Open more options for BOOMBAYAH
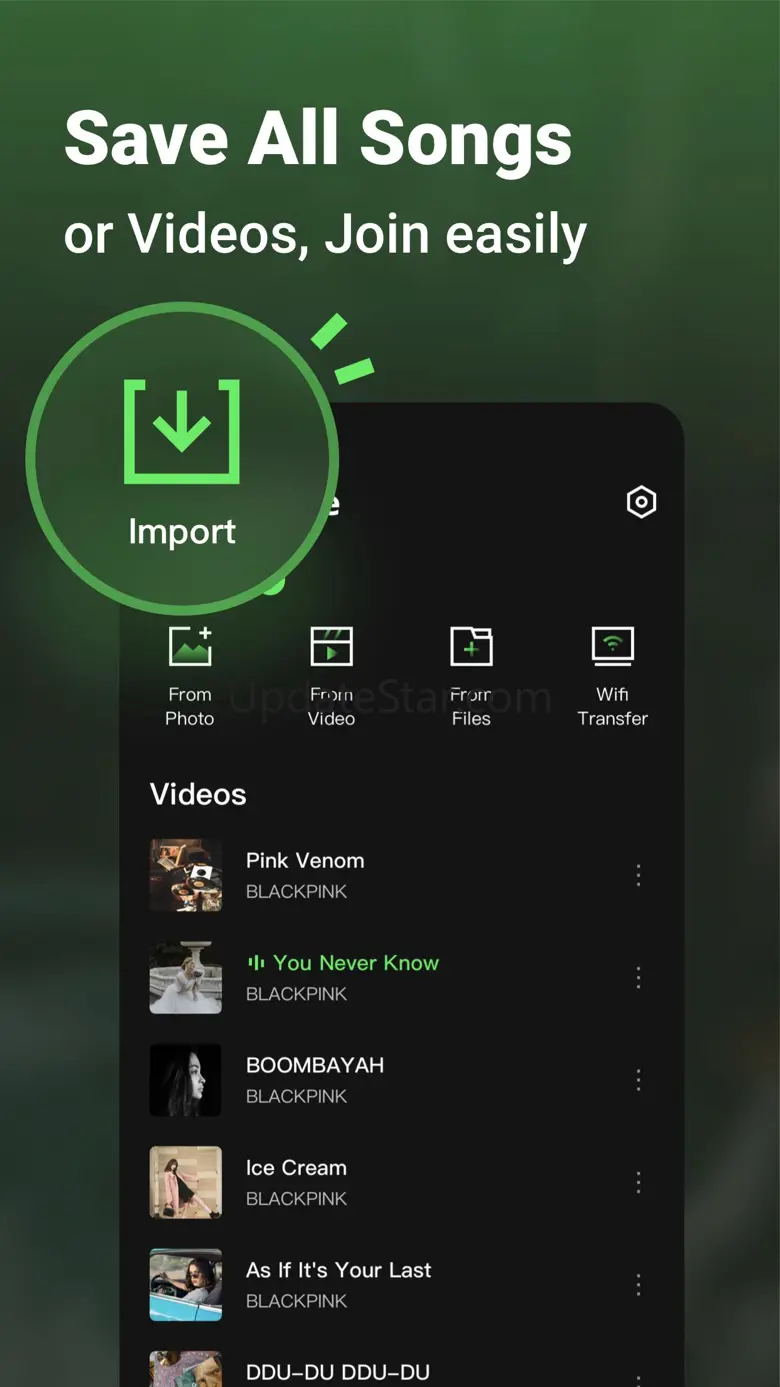Image resolution: width=780 pixels, height=1387 pixels. 638,1080
